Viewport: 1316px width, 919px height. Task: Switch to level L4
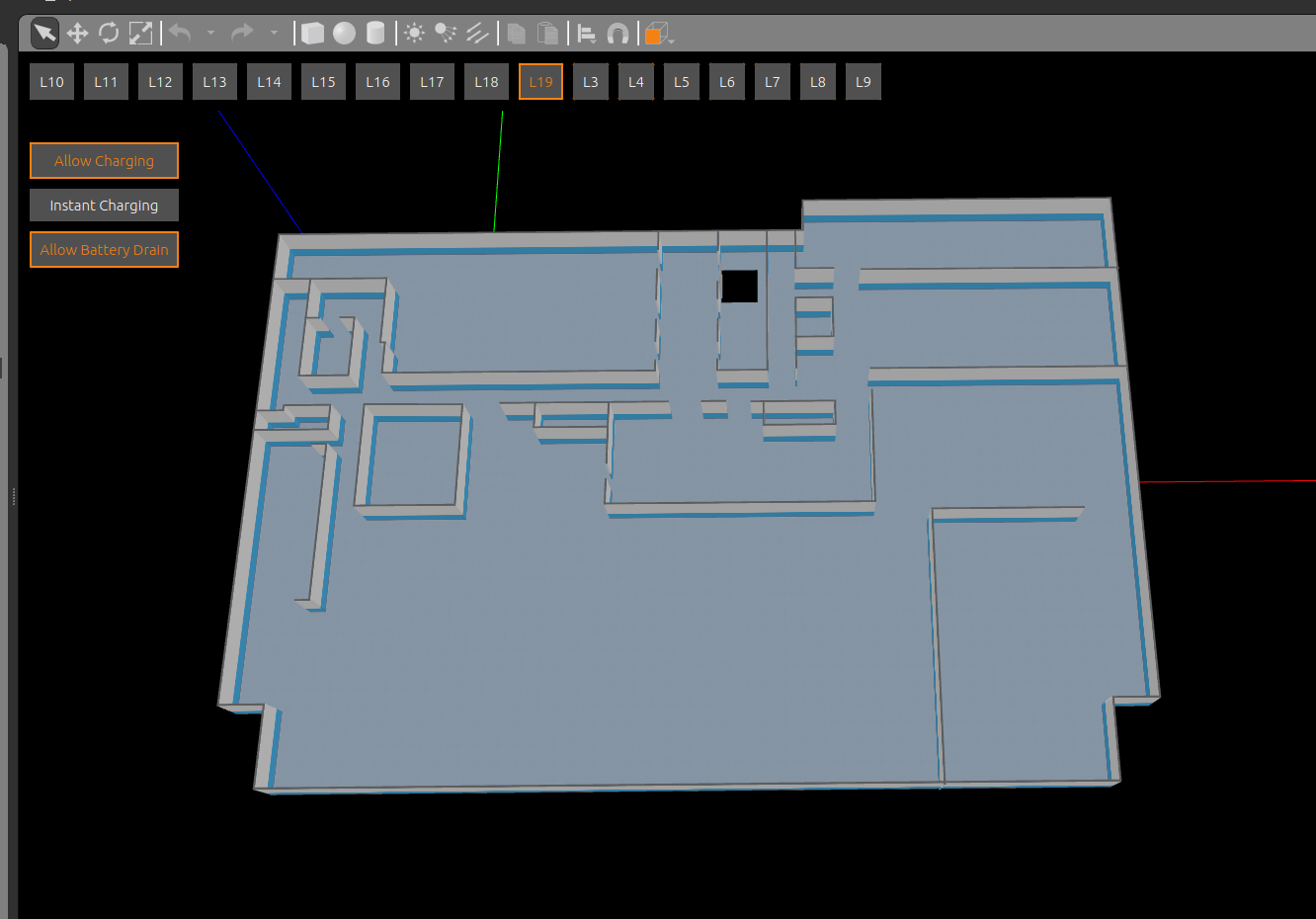pyautogui.click(x=636, y=82)
